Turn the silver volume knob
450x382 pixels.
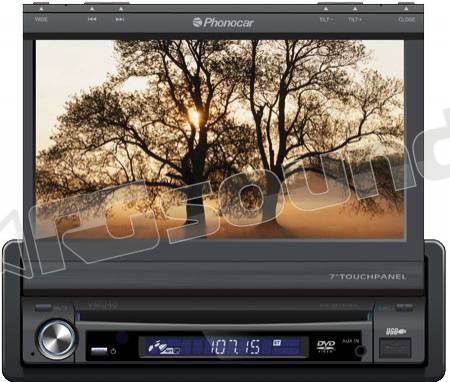click(x=56, y=339)
